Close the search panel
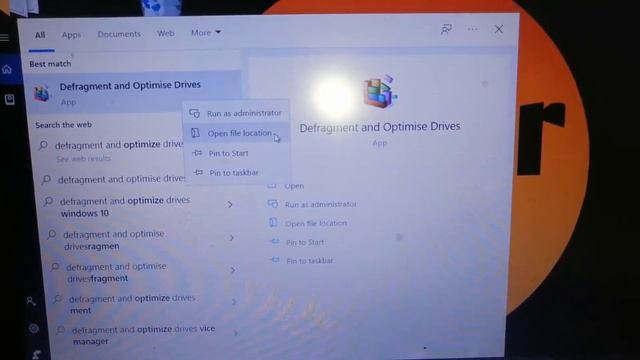 pos(499,29)
